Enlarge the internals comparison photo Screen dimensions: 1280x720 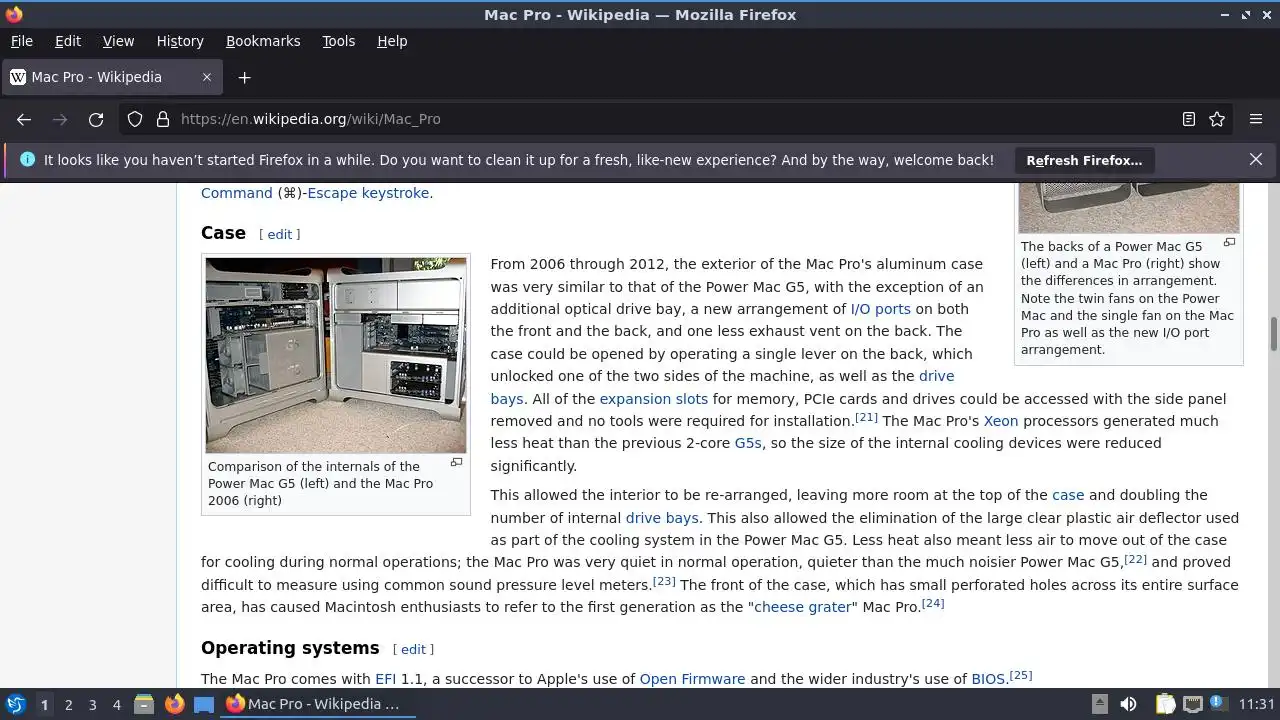(x=336, y=355)
